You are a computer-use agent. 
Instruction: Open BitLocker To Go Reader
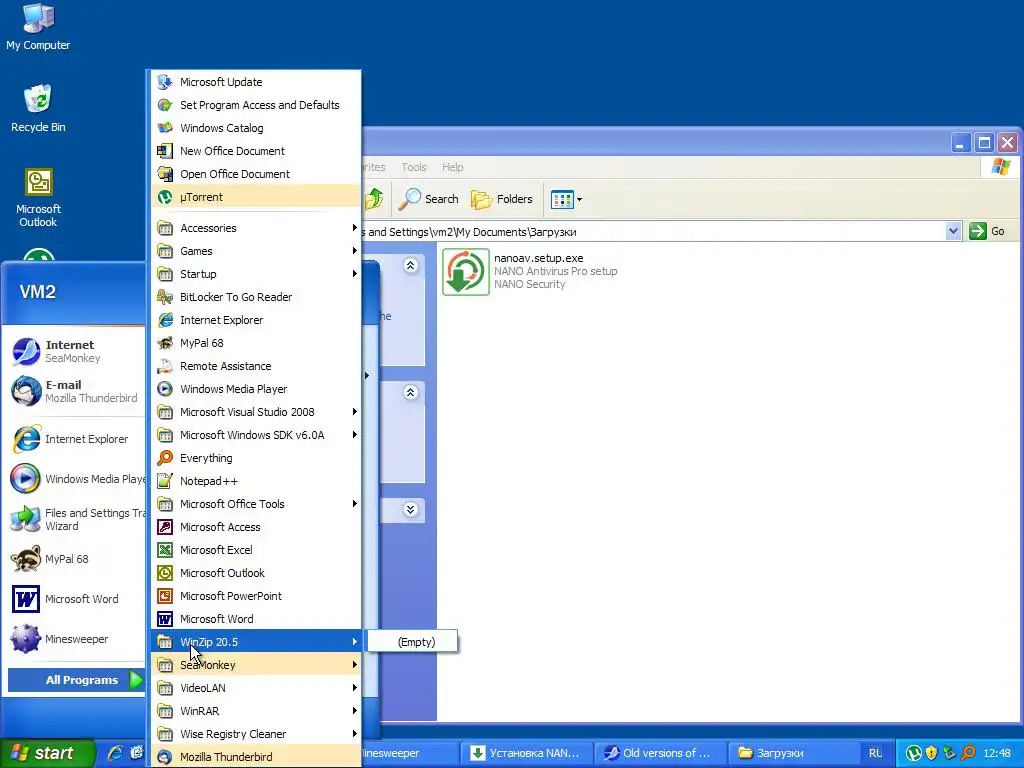(x=256, y=296)
